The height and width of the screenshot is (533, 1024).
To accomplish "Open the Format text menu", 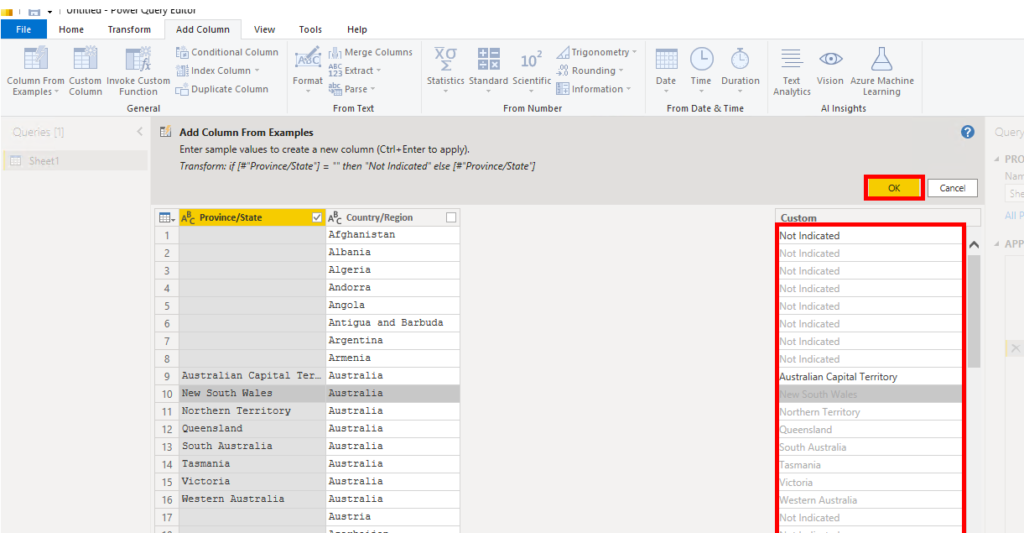I will [307, 69].
